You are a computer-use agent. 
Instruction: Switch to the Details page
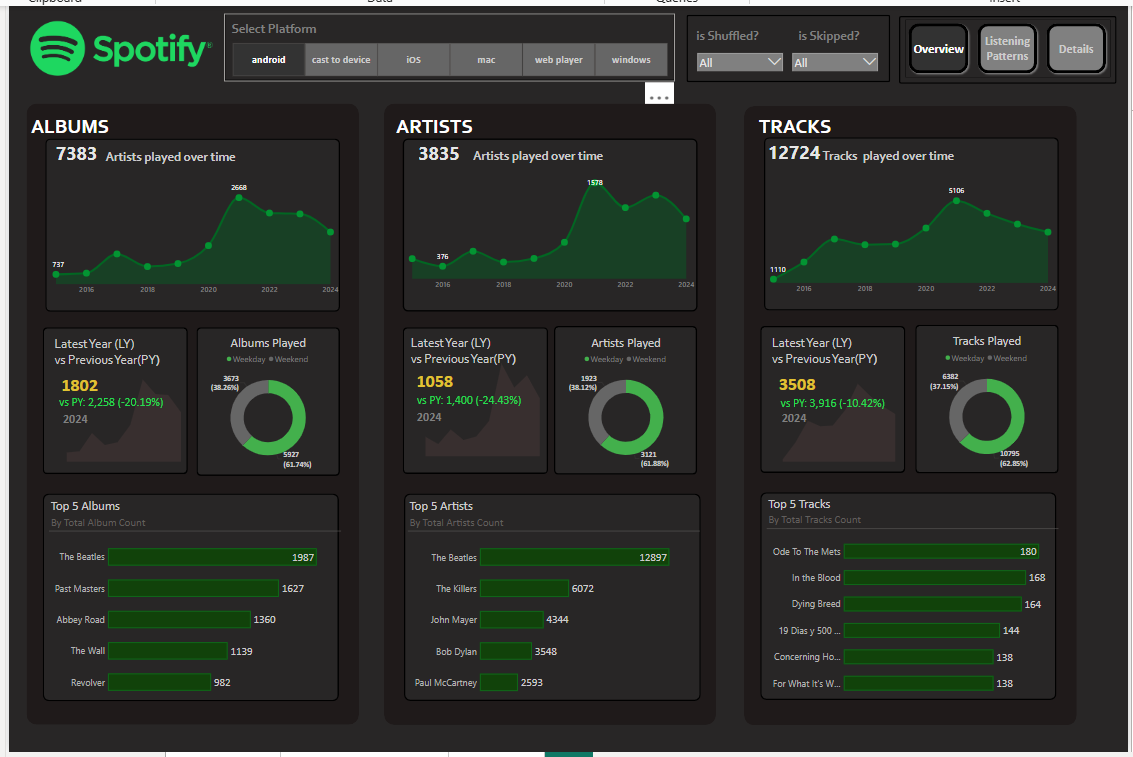1076,49
